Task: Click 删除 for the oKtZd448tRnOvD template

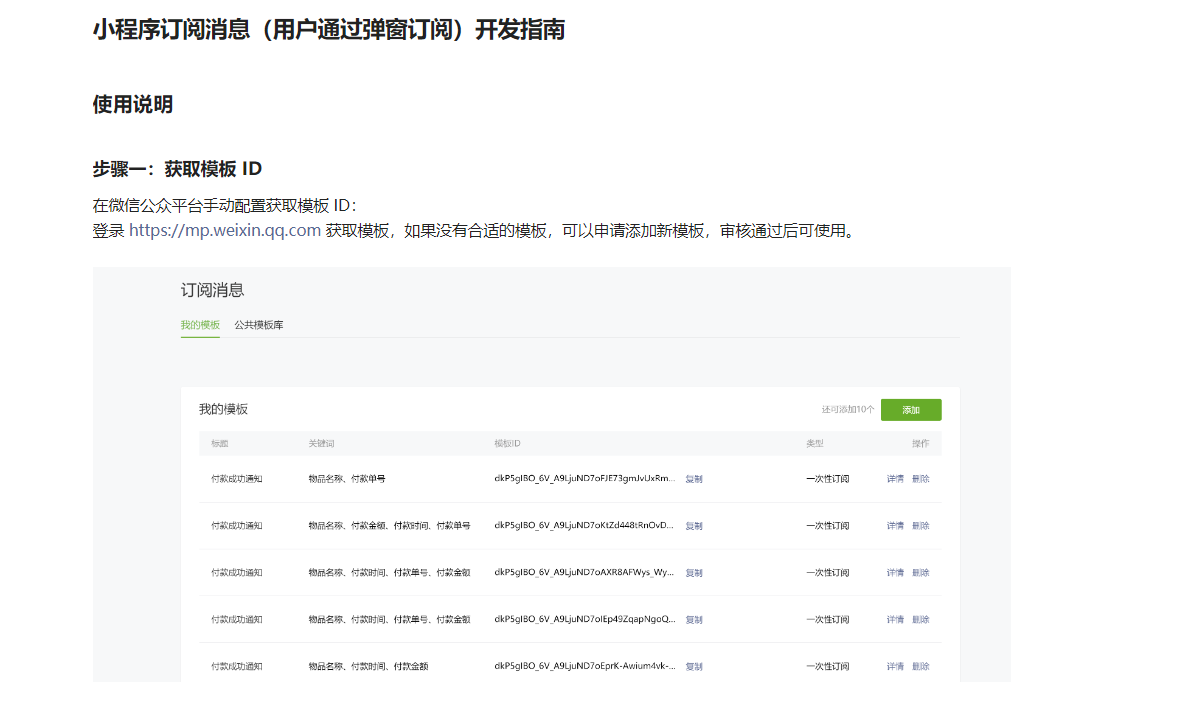Action: pos(921,526)
